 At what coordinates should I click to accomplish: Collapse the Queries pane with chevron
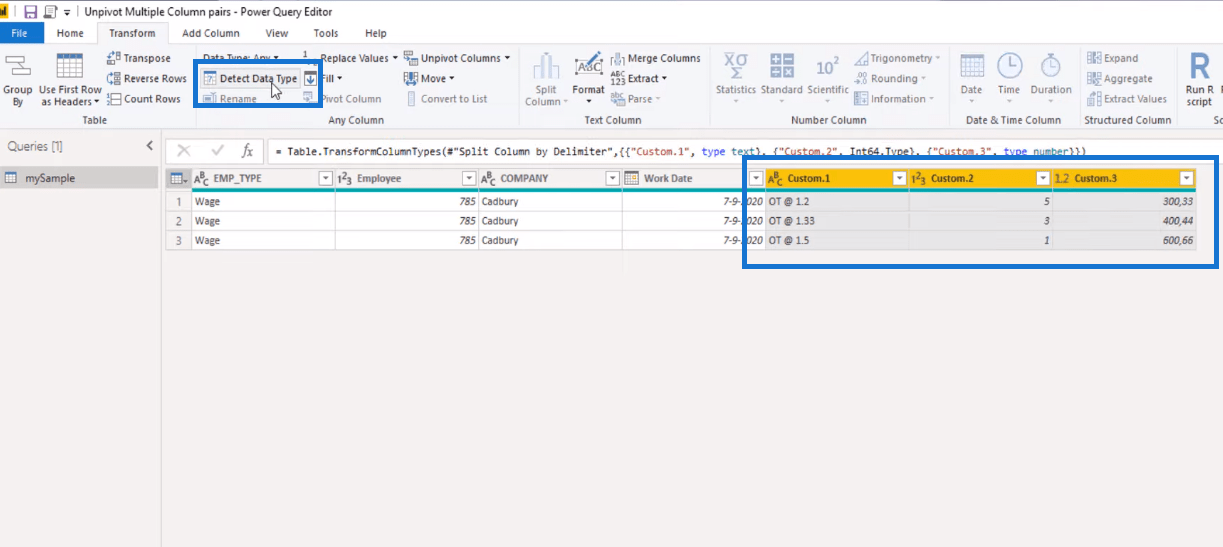(150, 146)
